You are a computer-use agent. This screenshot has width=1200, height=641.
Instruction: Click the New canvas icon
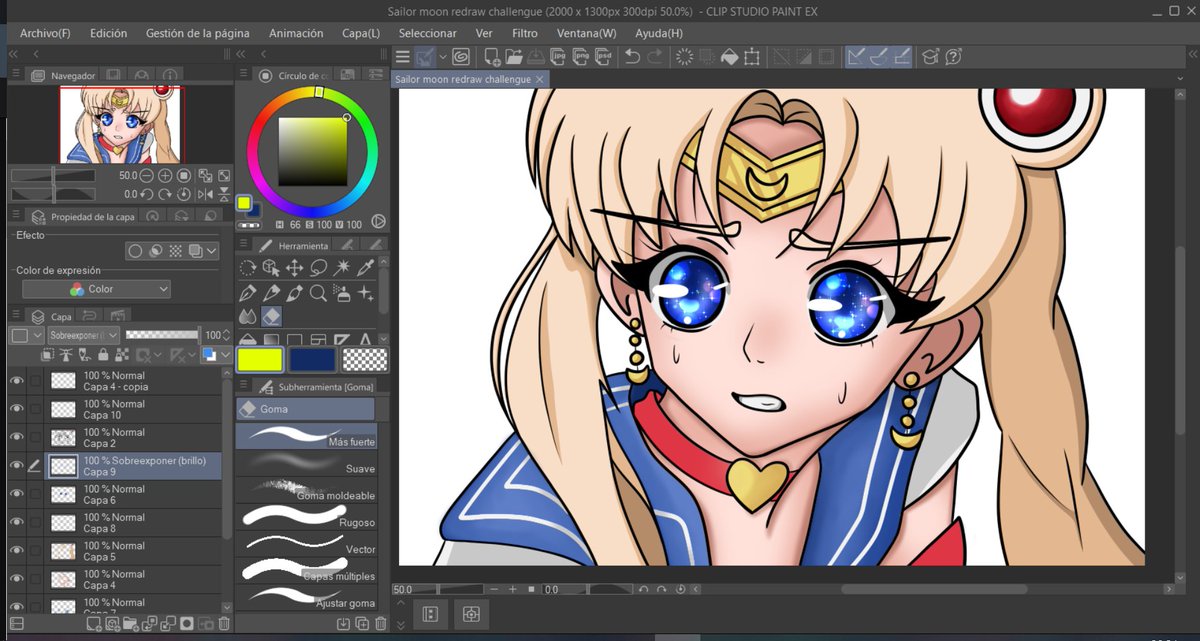(492, 57)
